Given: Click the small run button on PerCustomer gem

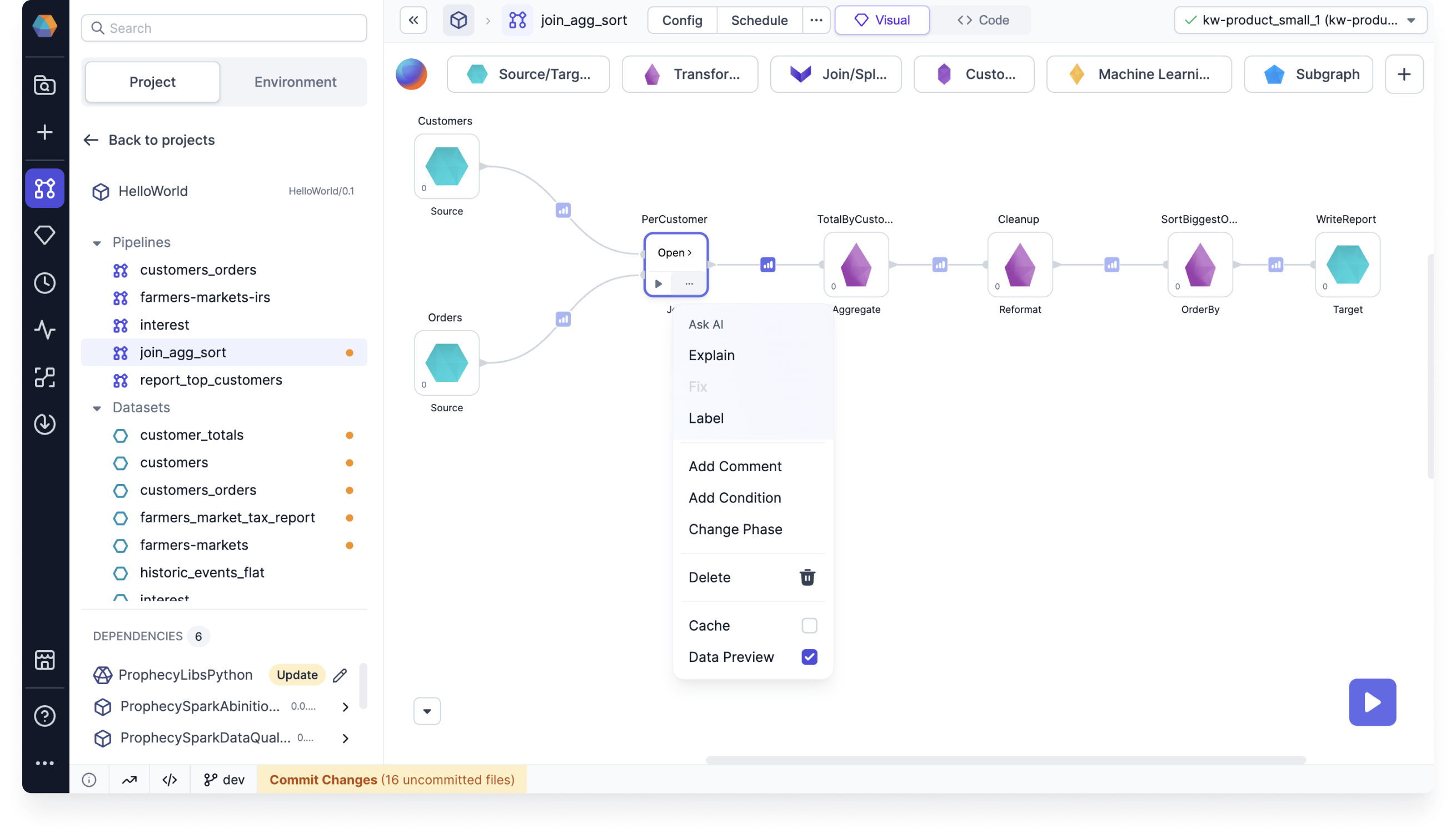Looking at the screenshot, I should (659, 284).
